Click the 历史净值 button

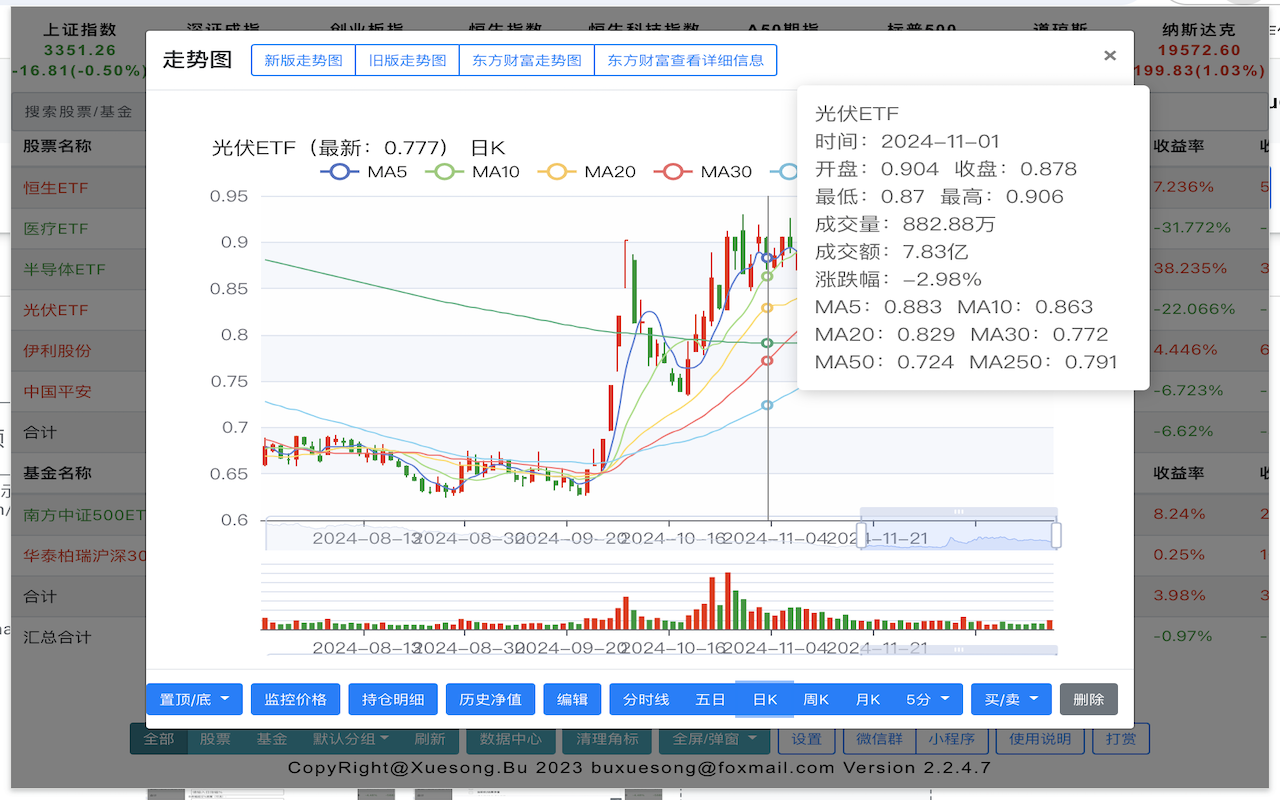point(490,699)
